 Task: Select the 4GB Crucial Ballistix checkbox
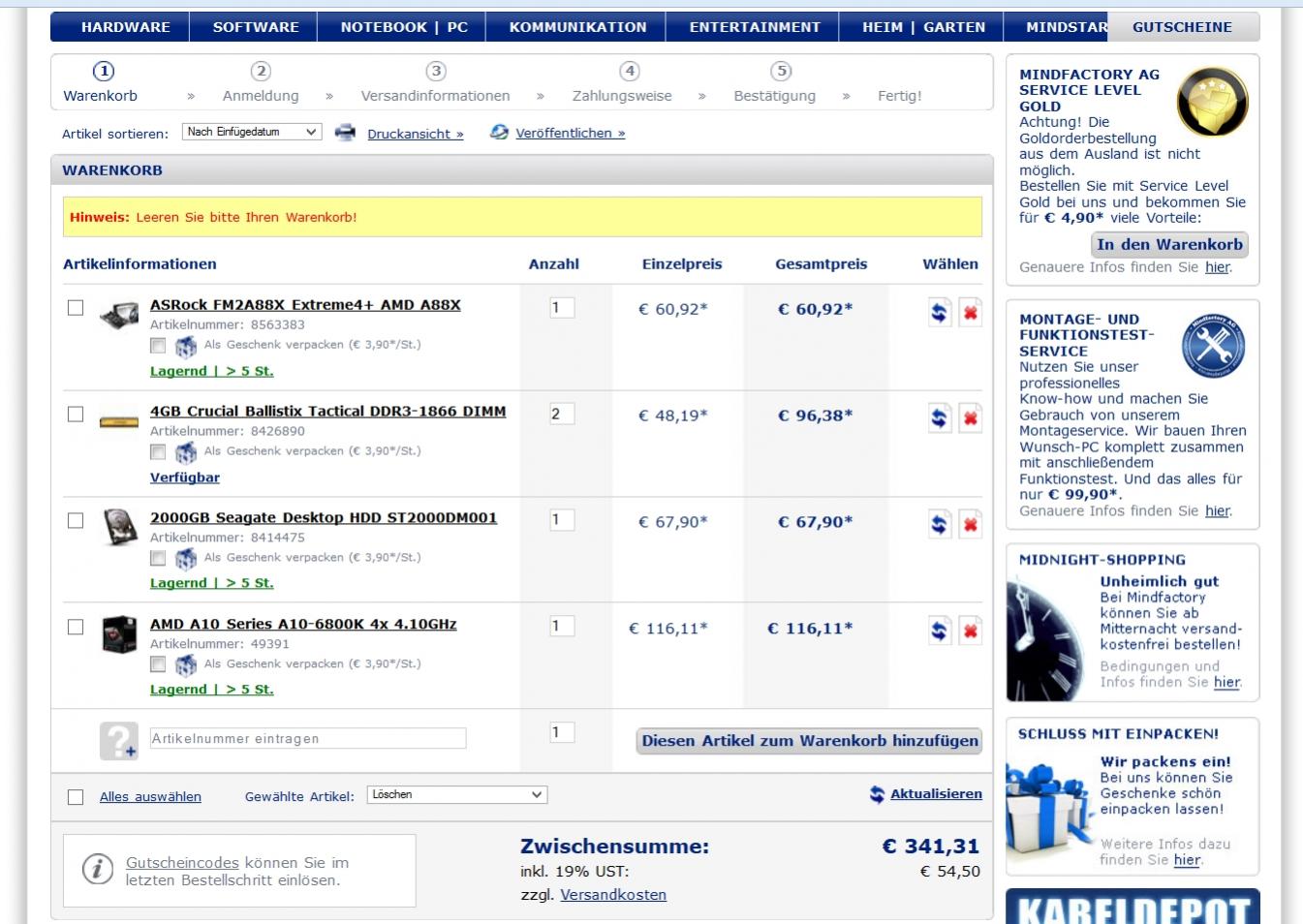tap(76, 415)
